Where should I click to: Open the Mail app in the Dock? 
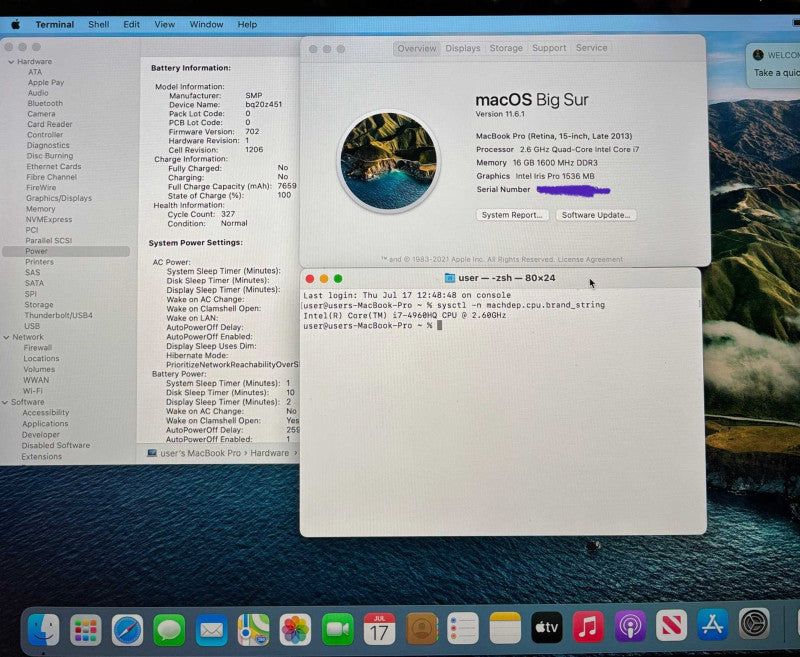pos(211,630)
